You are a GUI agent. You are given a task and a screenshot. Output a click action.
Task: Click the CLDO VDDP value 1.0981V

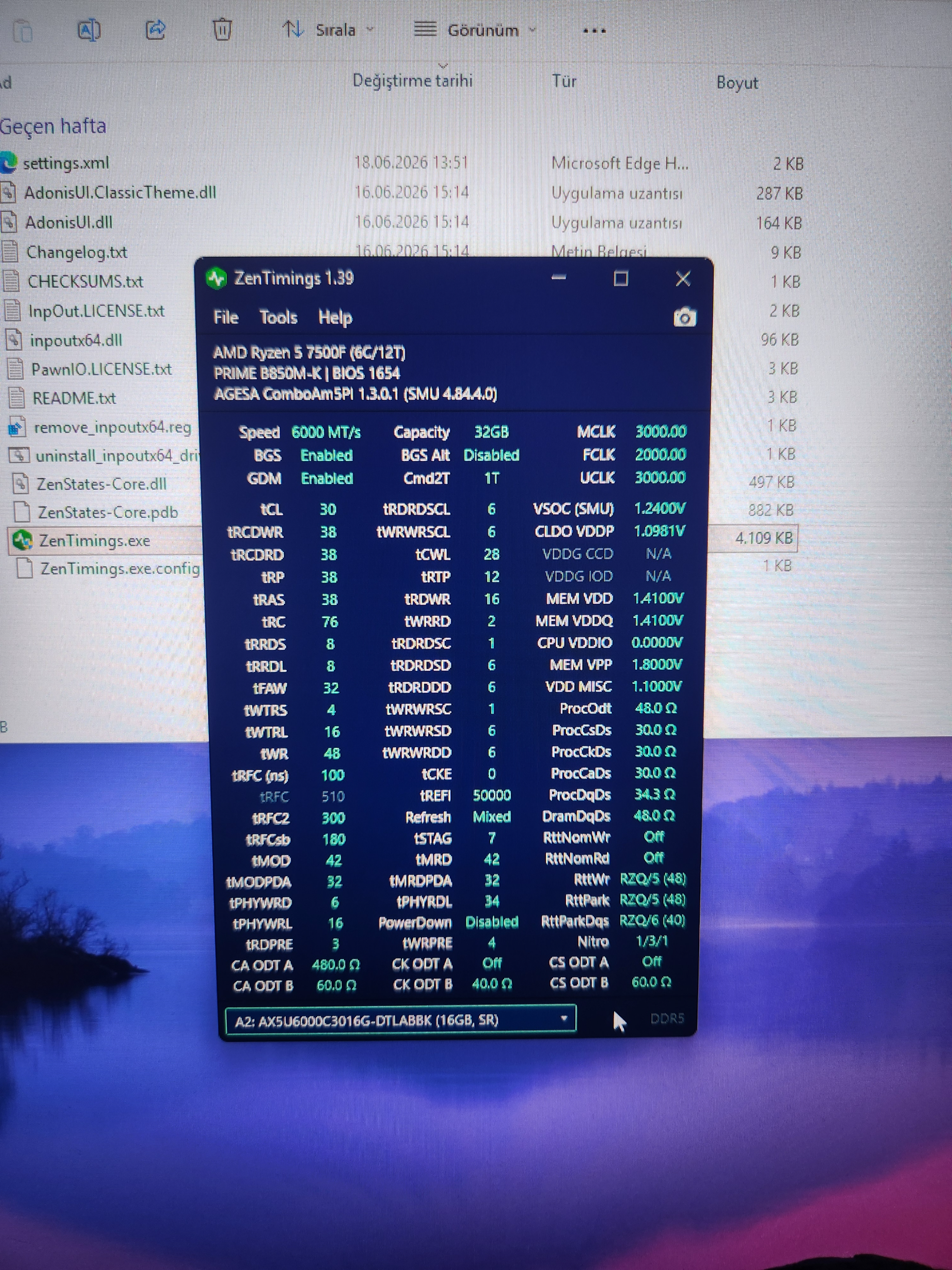pos(659,531)
